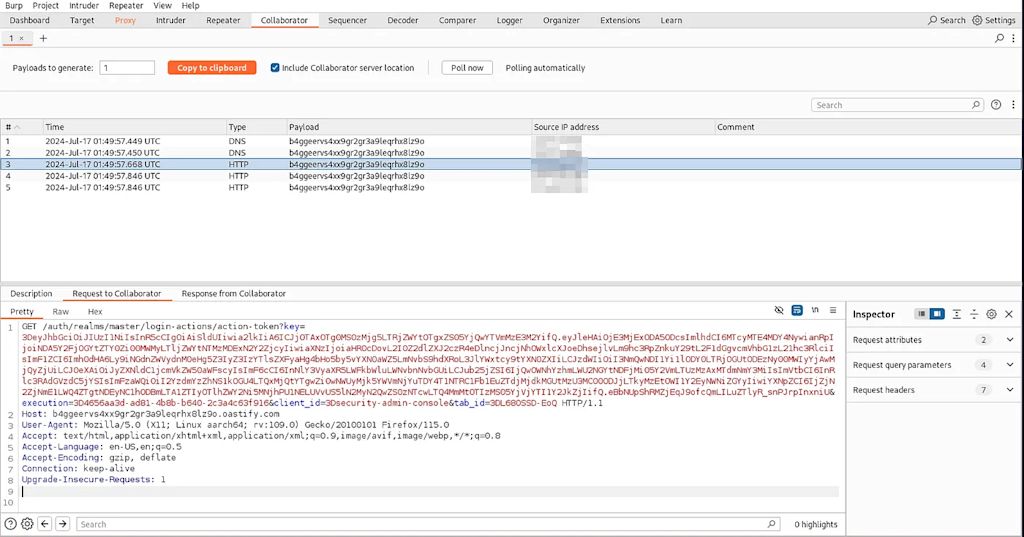Sort by Source IP address column header
Image resolution: width=1024 pixels, height=537 pixels.
click(x=623, y=127)
